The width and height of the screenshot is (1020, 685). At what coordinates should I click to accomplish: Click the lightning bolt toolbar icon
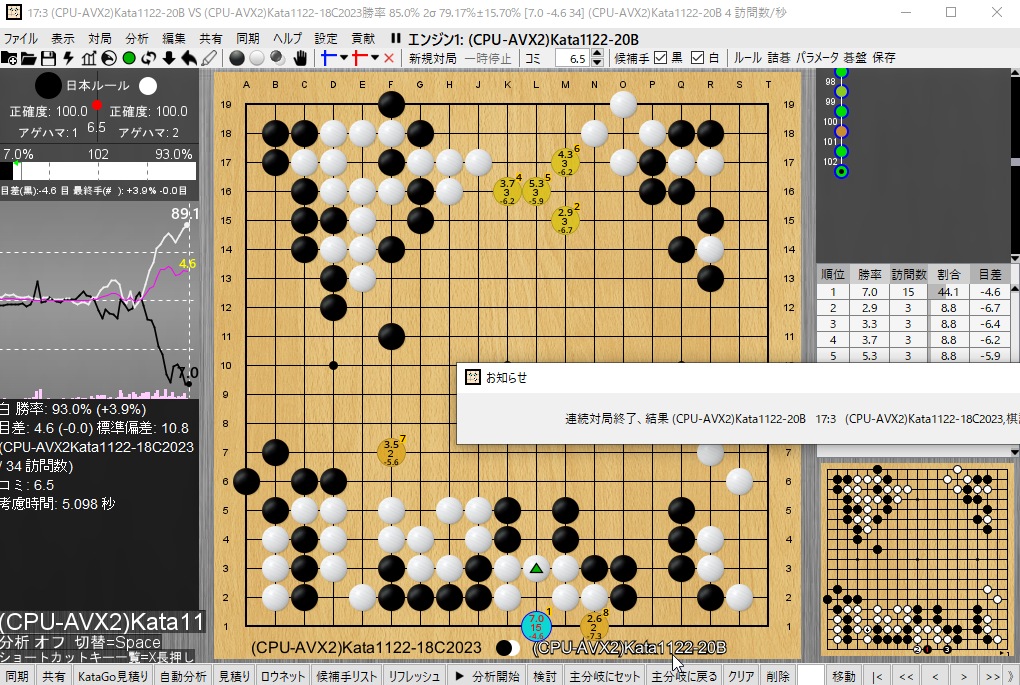point(68,59)
